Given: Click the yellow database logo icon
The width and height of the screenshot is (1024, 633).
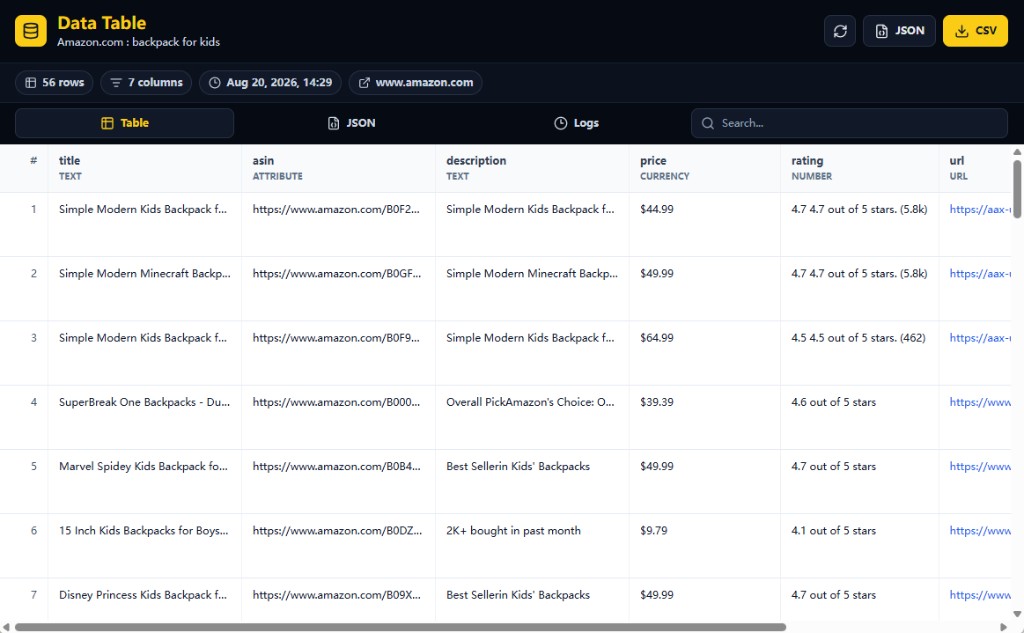Looking at the screenshot, I should [31, 31].
